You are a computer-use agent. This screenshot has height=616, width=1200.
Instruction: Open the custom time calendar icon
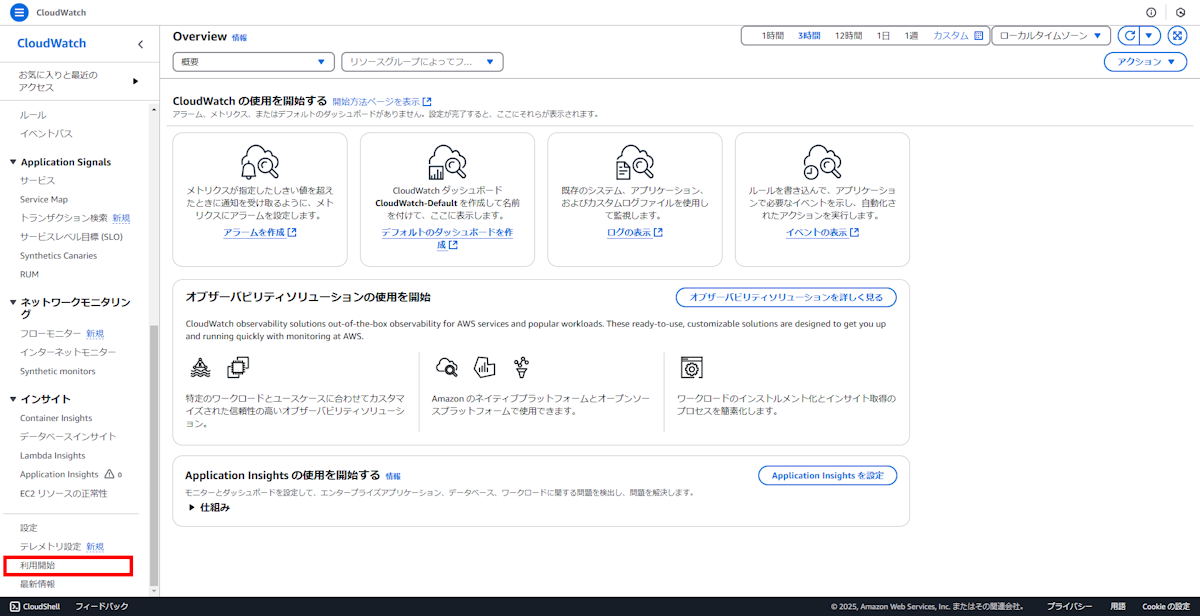[979, 36]
